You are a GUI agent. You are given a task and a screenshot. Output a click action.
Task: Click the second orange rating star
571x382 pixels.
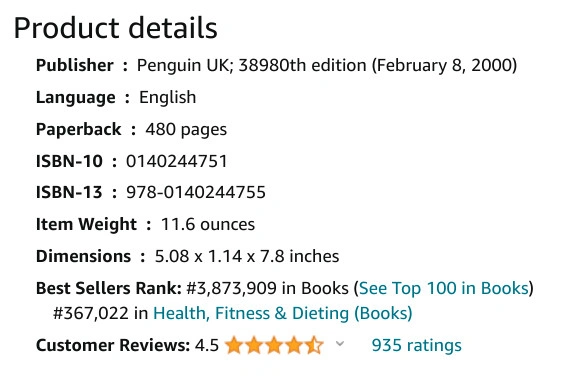(254, 345)
